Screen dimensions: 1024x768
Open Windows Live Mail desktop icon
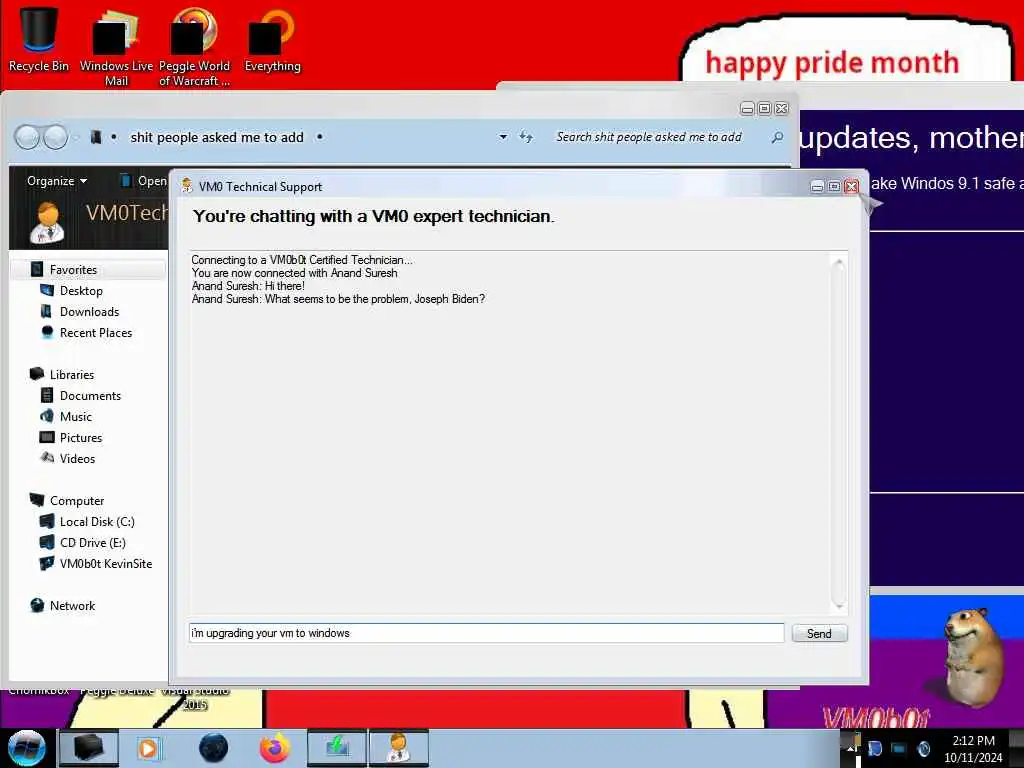click(x=116, y=46)
